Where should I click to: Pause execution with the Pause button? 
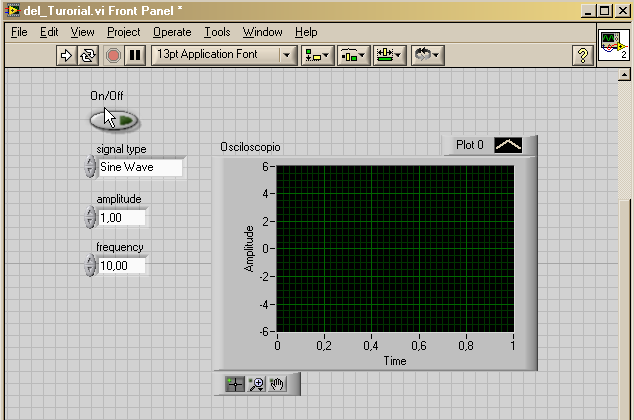point(135,55)
